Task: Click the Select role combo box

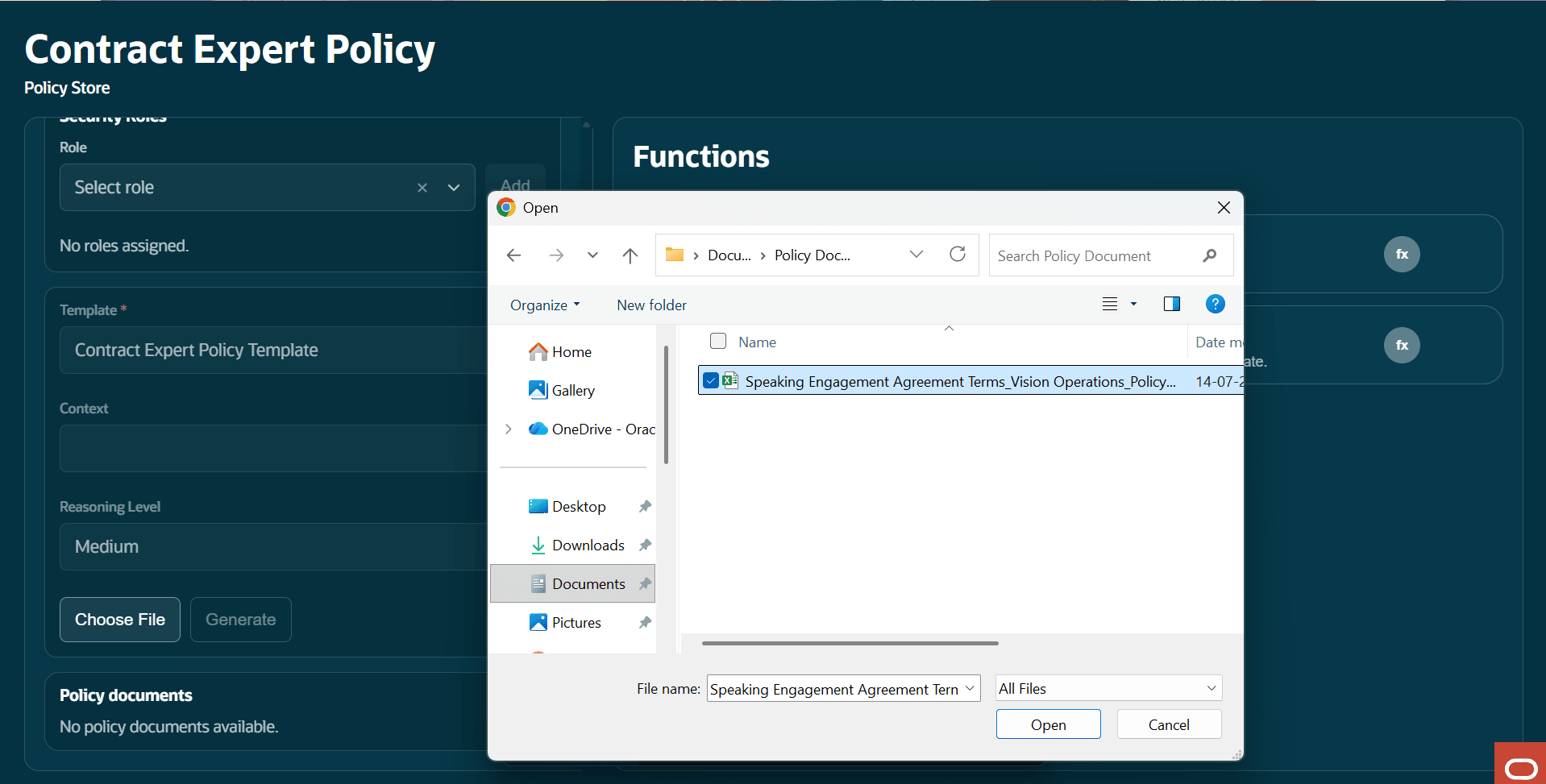Action: [x=267, y=188]
